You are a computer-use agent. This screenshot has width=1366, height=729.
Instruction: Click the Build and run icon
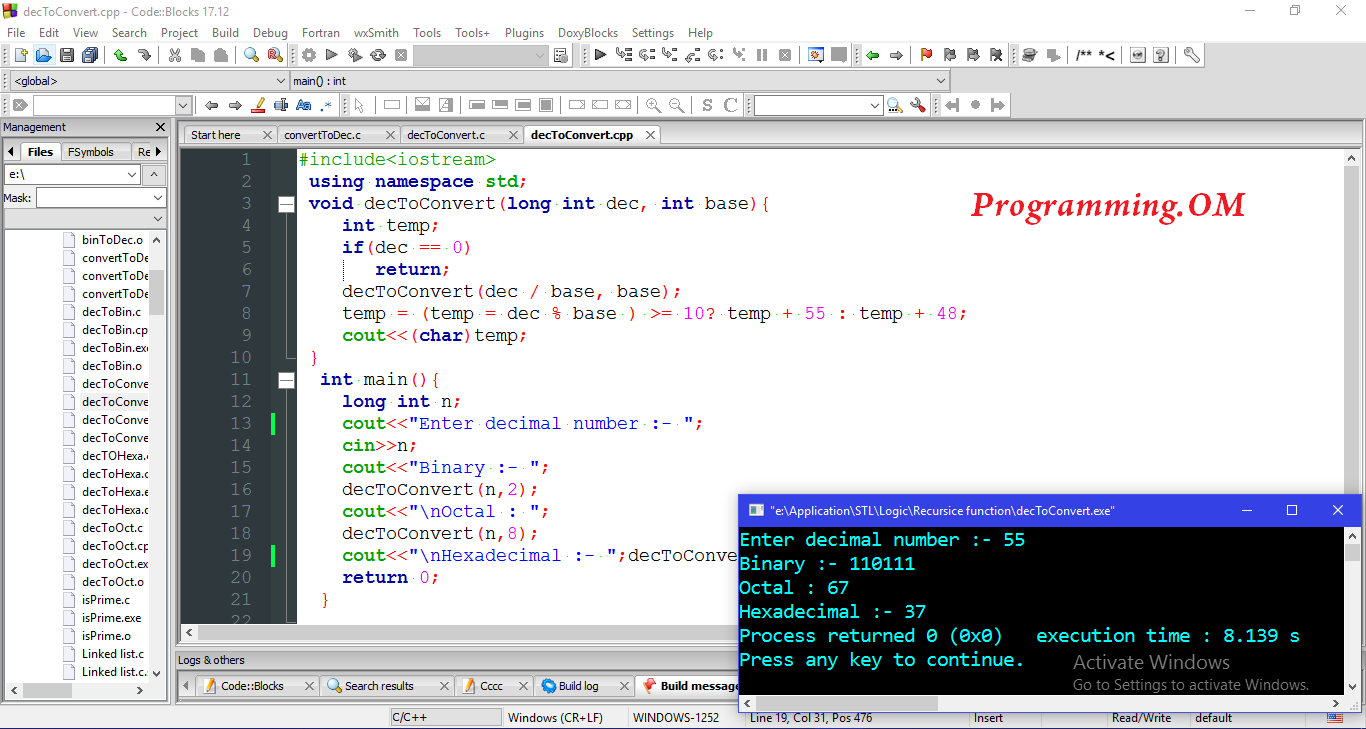coord(355,55)
